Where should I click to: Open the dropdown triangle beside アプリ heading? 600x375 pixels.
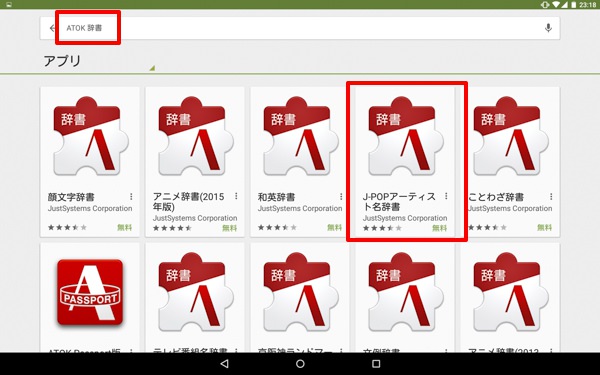(x=152, y=68)
